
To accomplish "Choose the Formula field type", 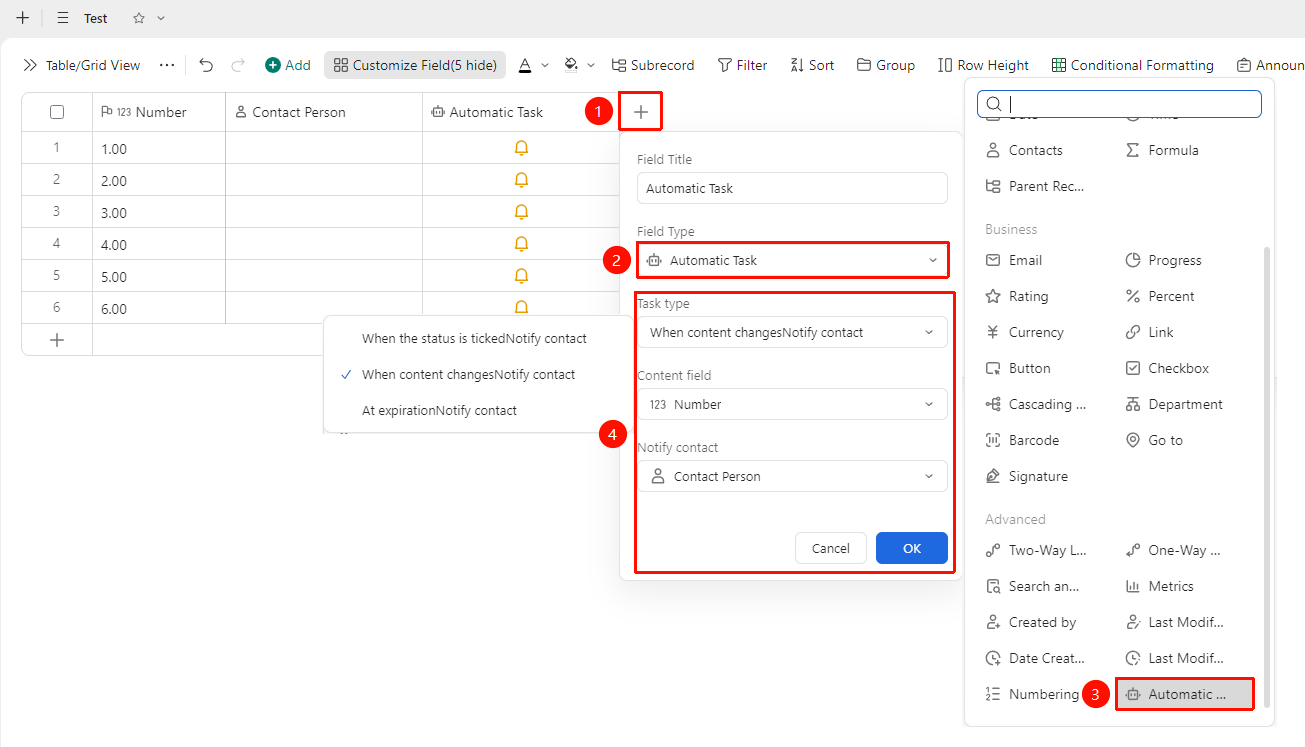I will click(1162, 150).
